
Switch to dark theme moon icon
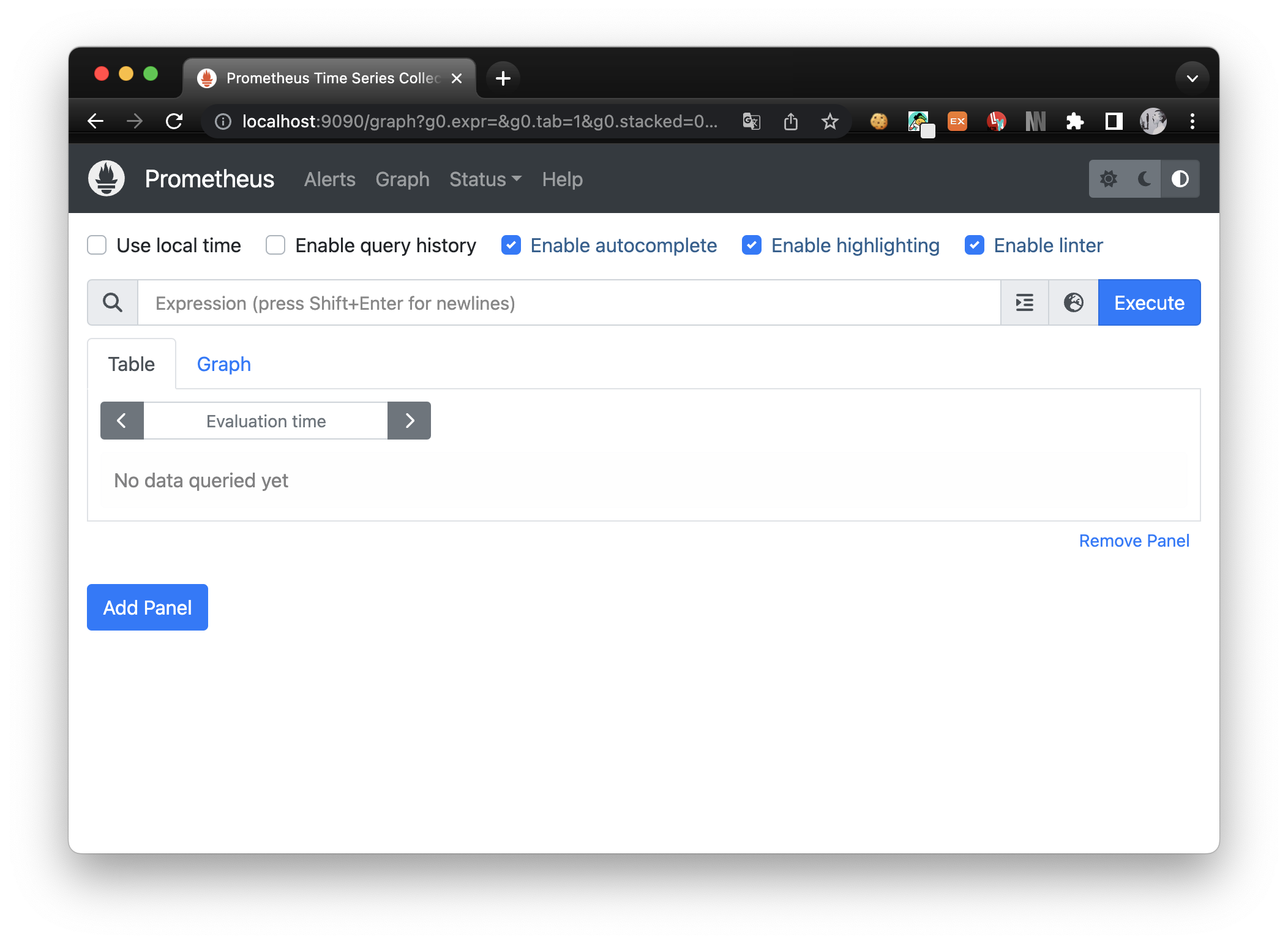pyautogui.click(x=1144, y=179)
